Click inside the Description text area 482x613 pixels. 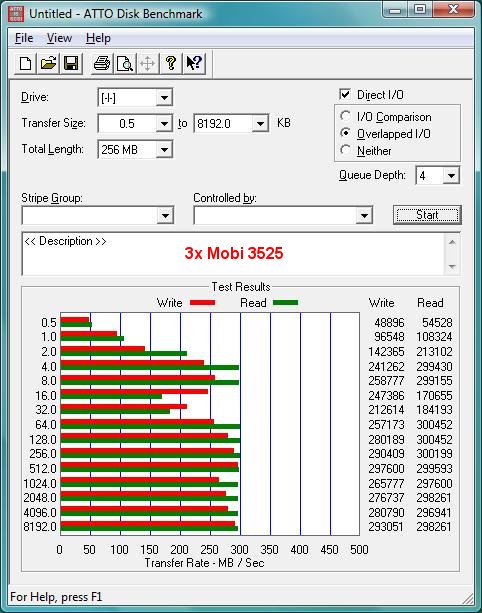[x=233, y=254]
